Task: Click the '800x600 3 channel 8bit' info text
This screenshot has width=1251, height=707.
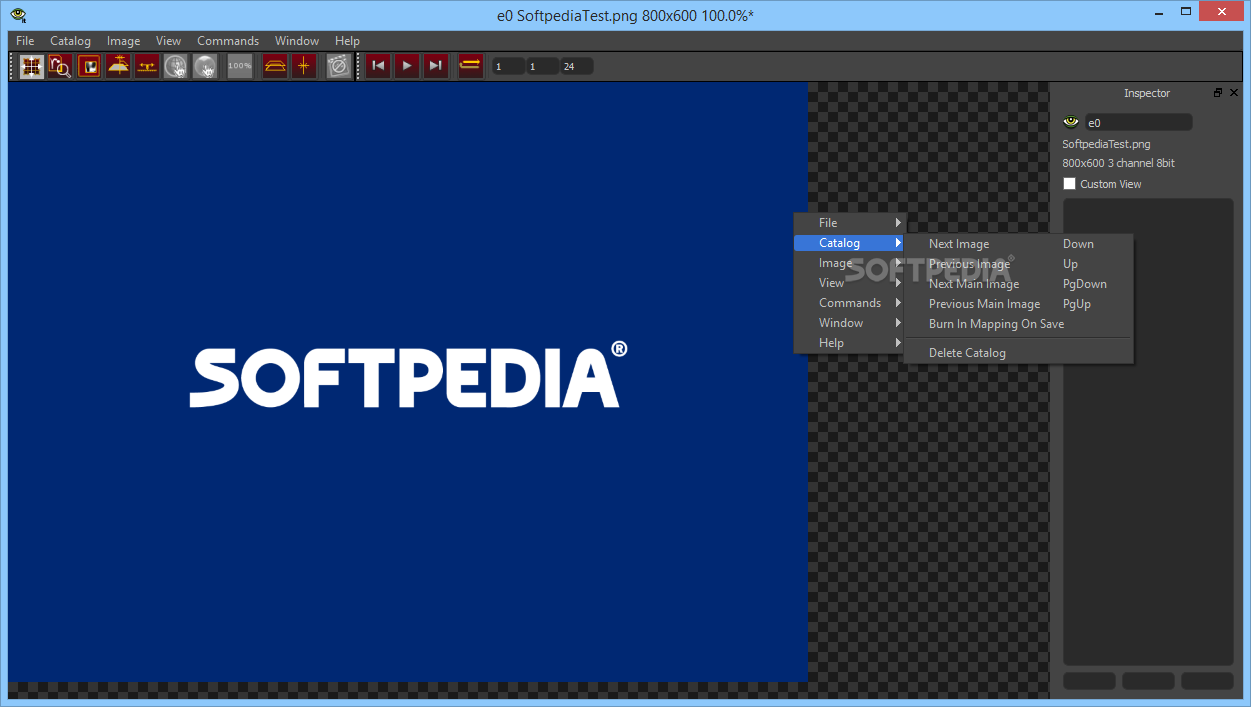Action: click(1118, 163)
